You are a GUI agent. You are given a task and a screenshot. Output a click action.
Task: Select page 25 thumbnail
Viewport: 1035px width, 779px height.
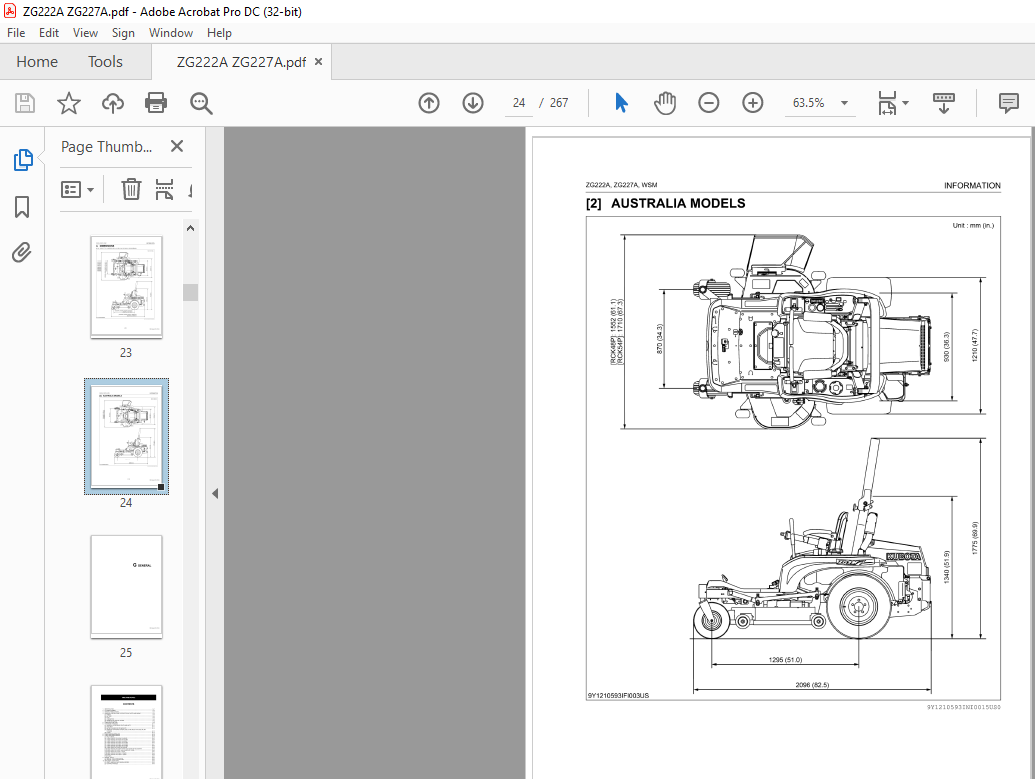[x=126, y=586]
